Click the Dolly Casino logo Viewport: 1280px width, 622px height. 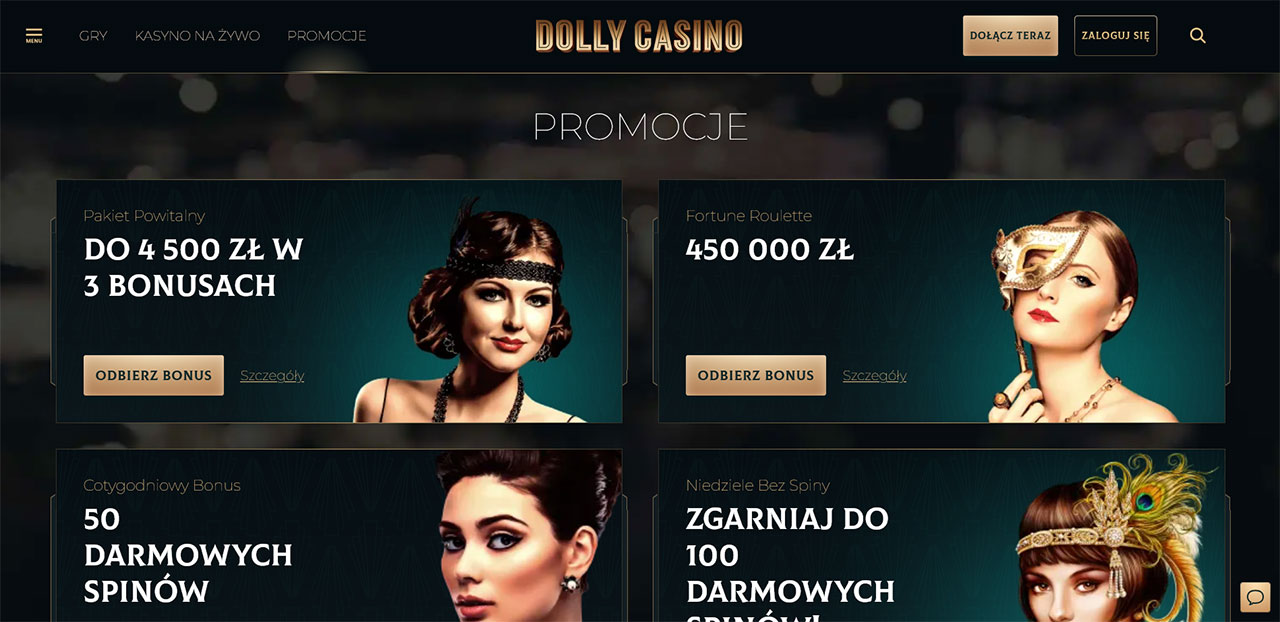point(639,36)
